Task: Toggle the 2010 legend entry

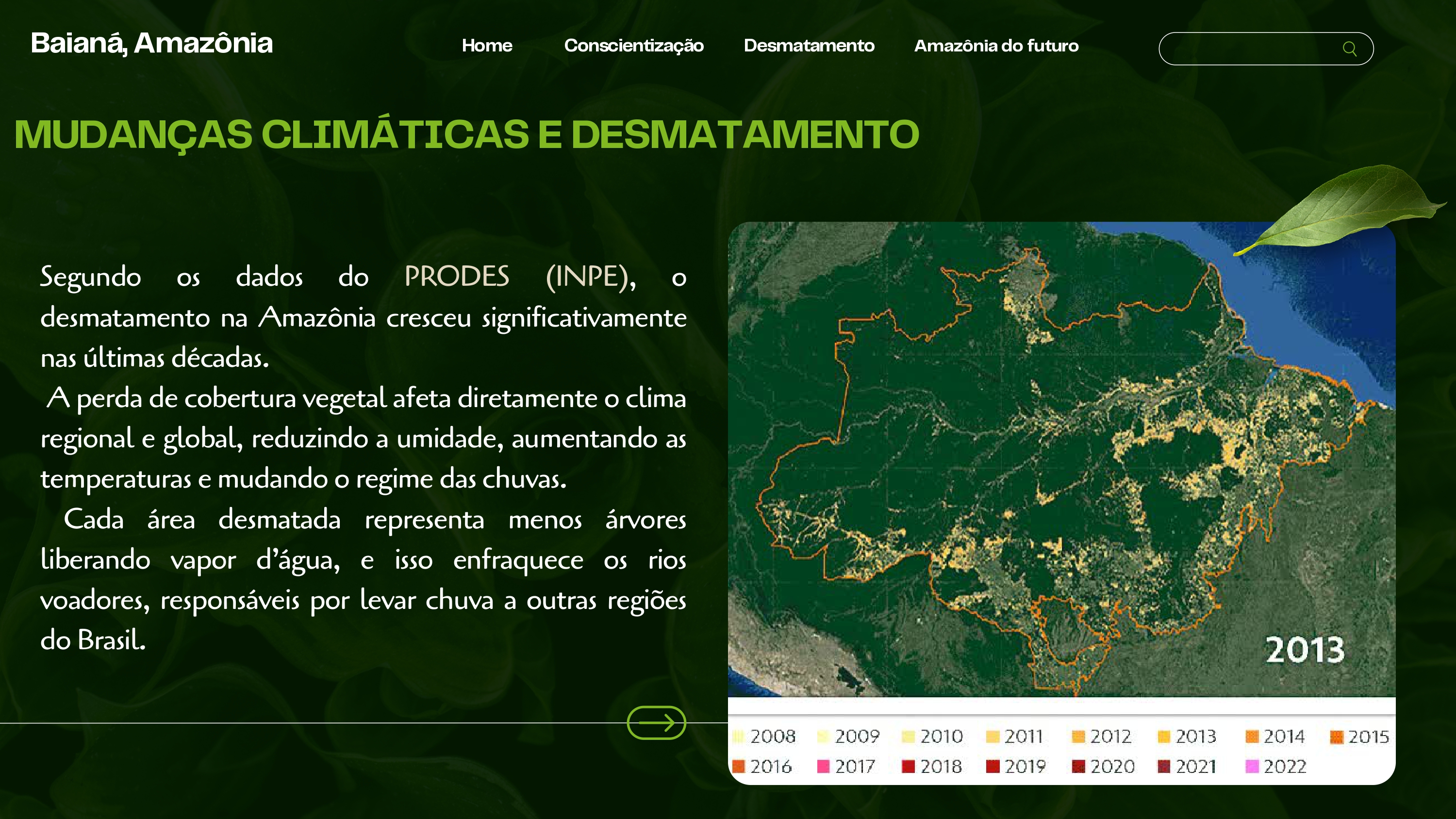Action: coord(910,736)
